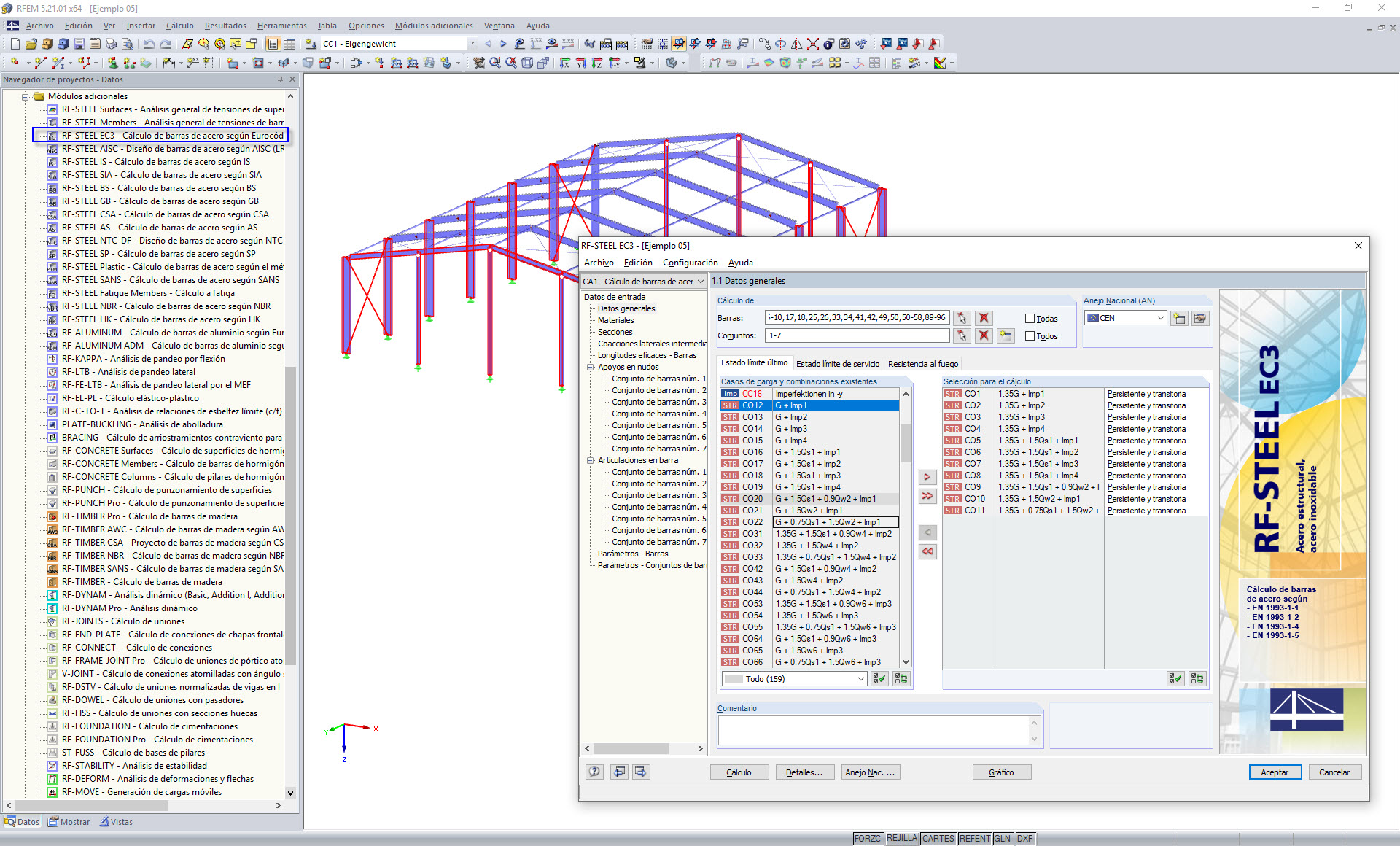This screenshot has height=846, width=1400.
Task: Switch to Estado límite de servicio tab
Action: pyautogui.click(x=837, y=364)
